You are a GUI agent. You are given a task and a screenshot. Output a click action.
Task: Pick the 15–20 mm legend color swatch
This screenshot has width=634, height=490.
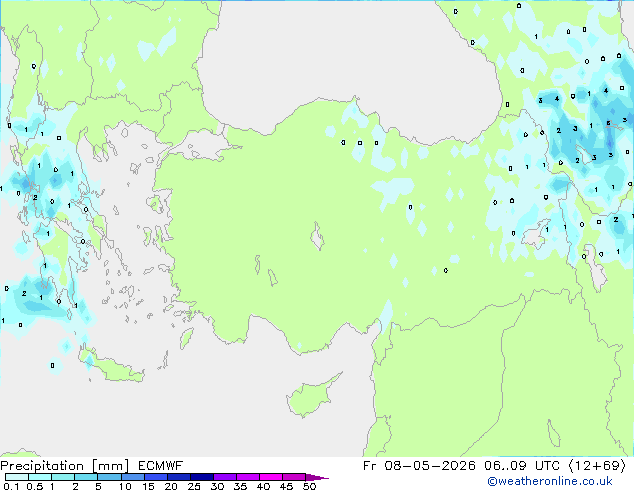[x=155, y=477]
